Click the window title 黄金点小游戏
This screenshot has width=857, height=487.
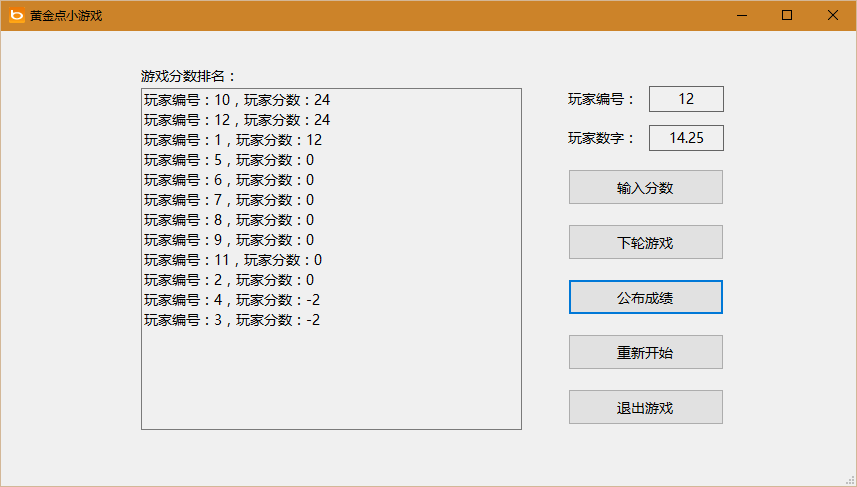point(66,16)
